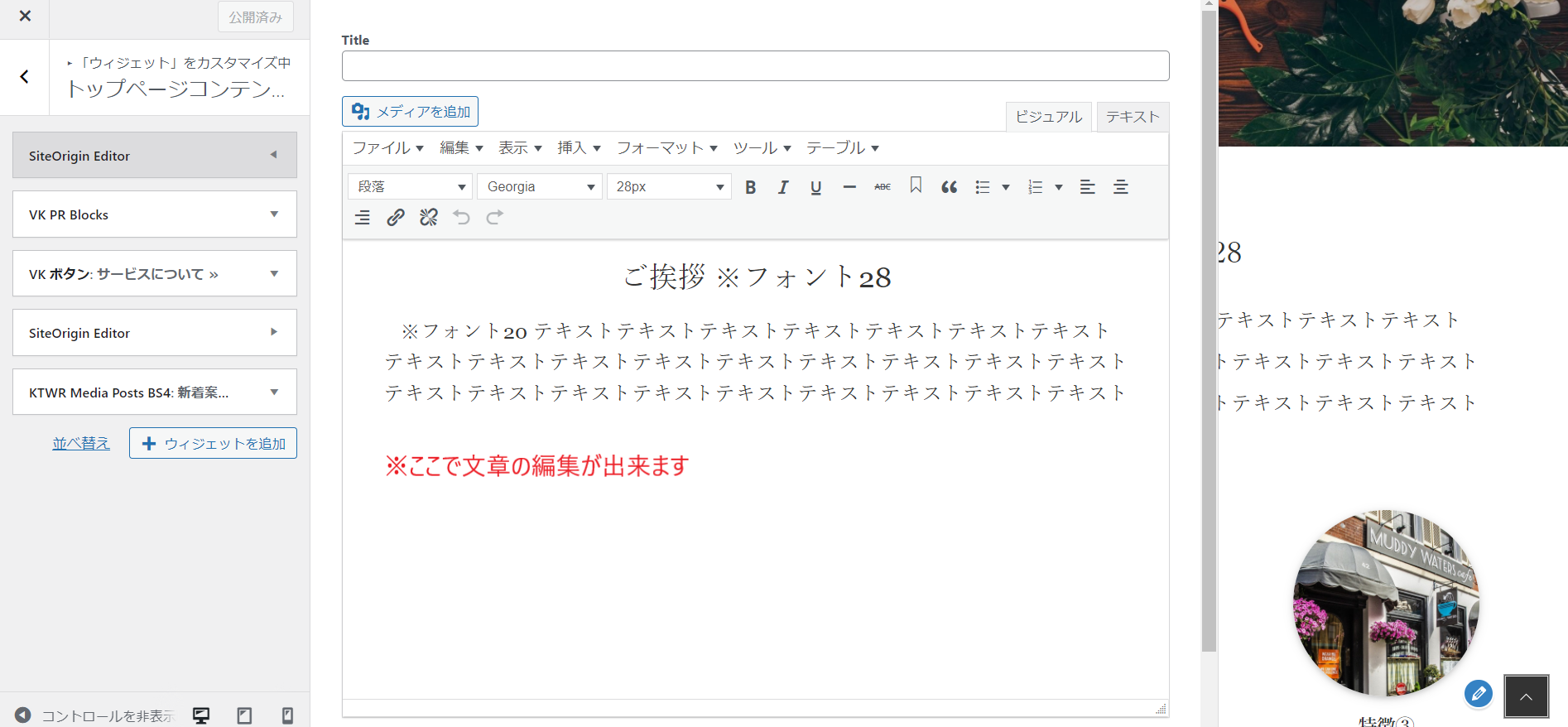Toggle bold formatting in the editor toolbar
1568x727 pixels.
pyautogui.click(x=750, y=187)
